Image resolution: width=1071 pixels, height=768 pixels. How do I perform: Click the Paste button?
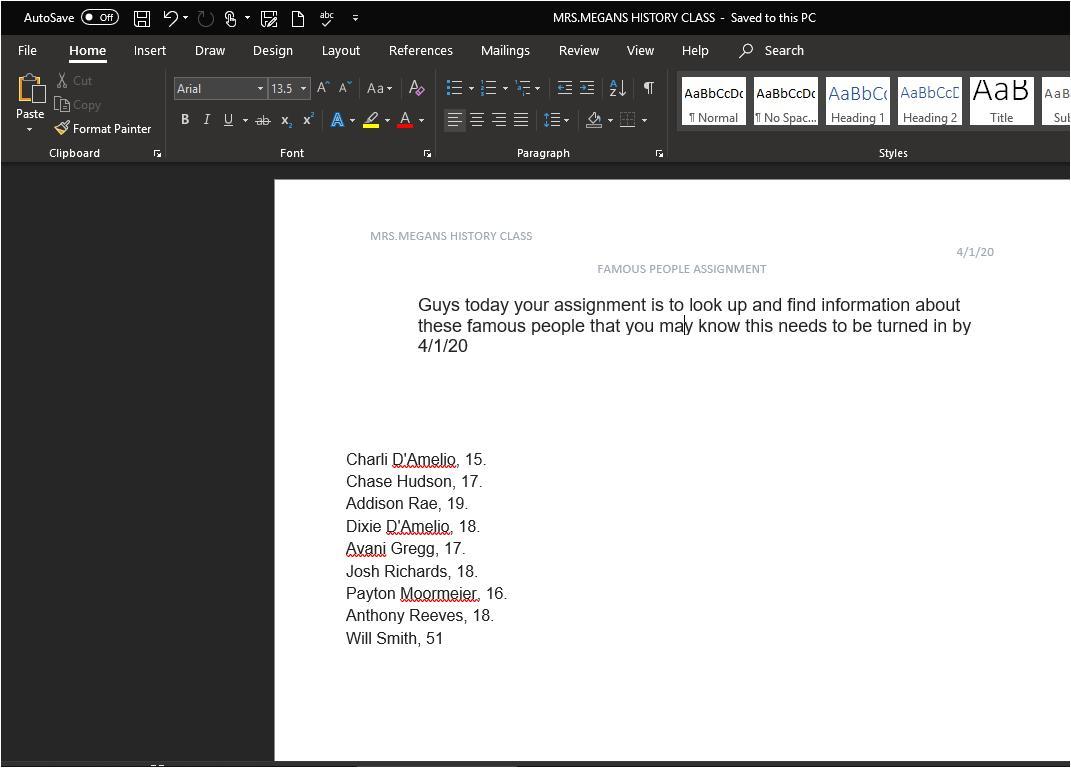click(x=30, y=96)
